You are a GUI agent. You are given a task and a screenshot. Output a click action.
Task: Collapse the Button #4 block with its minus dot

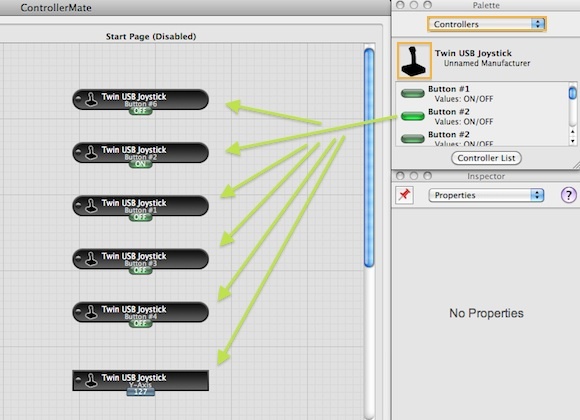click(x=78, y=312)
